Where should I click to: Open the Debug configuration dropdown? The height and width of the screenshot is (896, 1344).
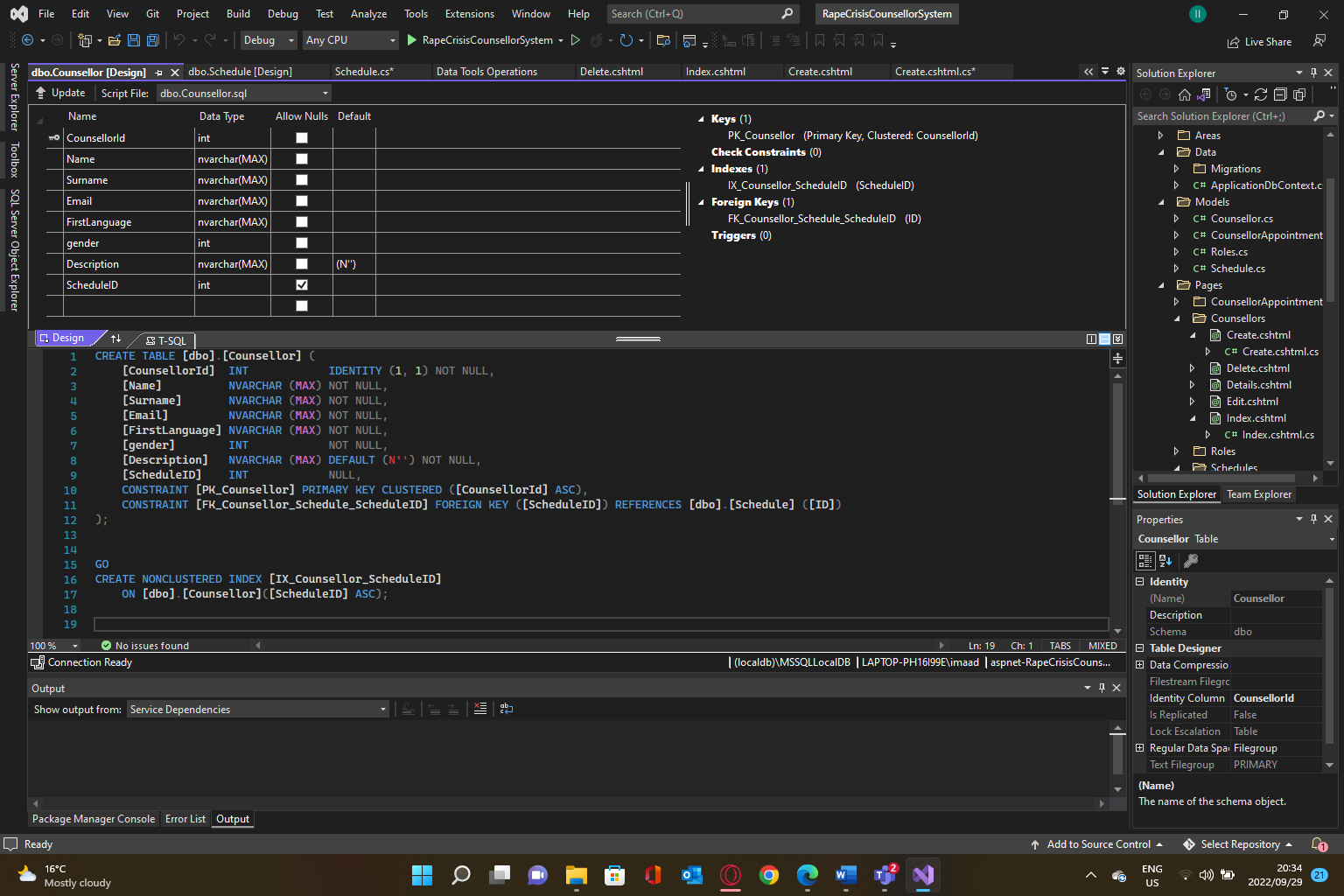269,40
